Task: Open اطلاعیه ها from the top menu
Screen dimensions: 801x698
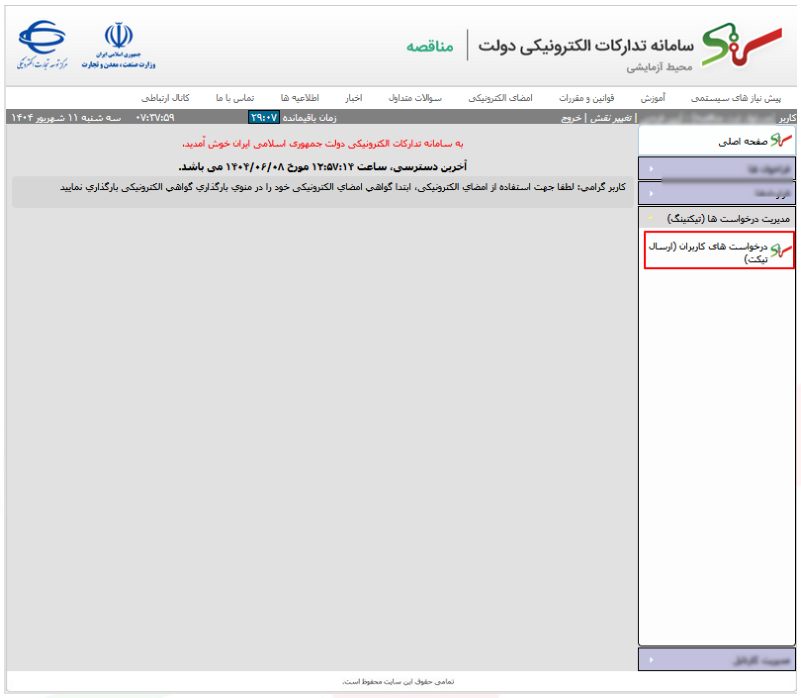Action: pyautogui.click(x=300, y=98)
